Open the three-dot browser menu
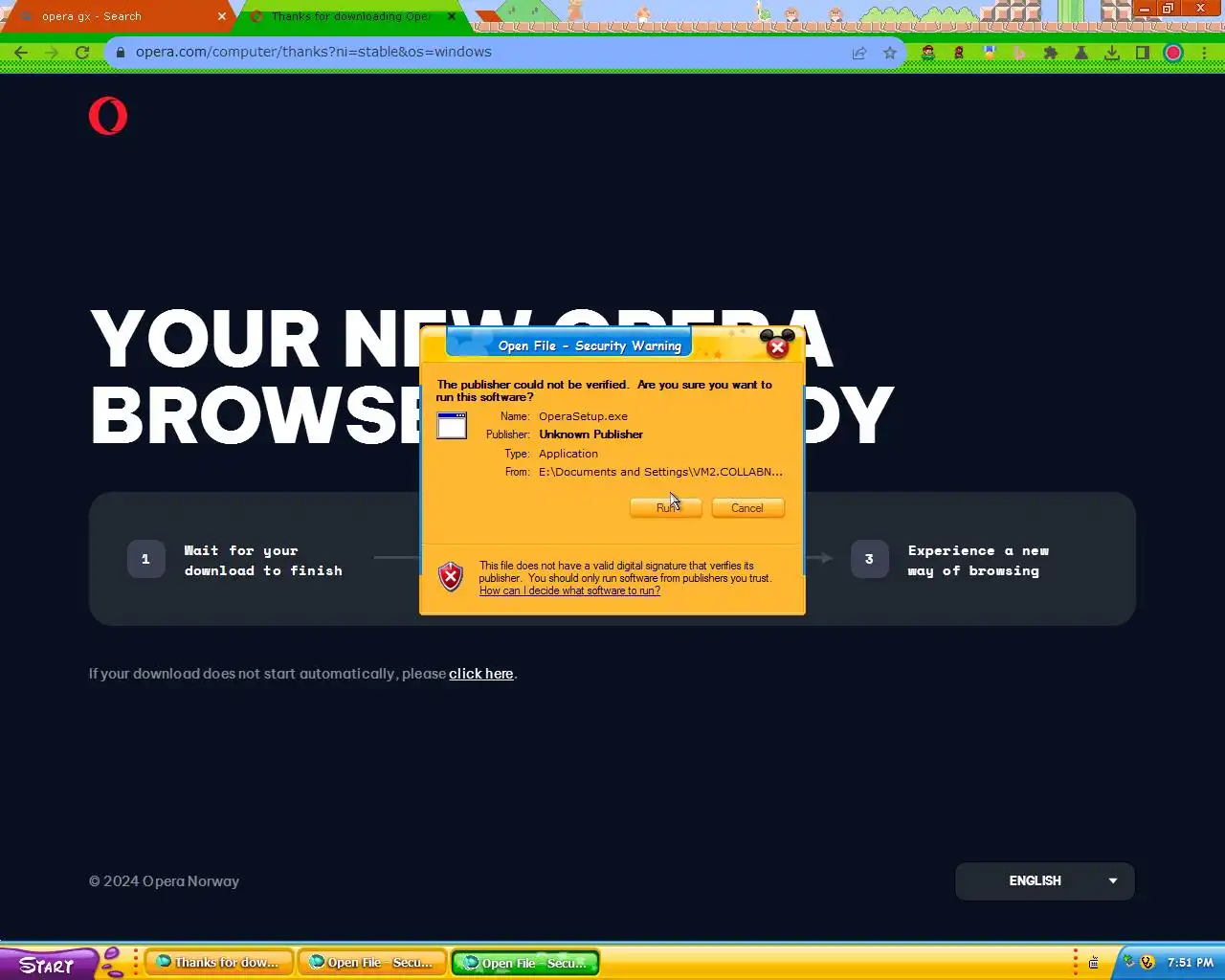 [1204, 53]
